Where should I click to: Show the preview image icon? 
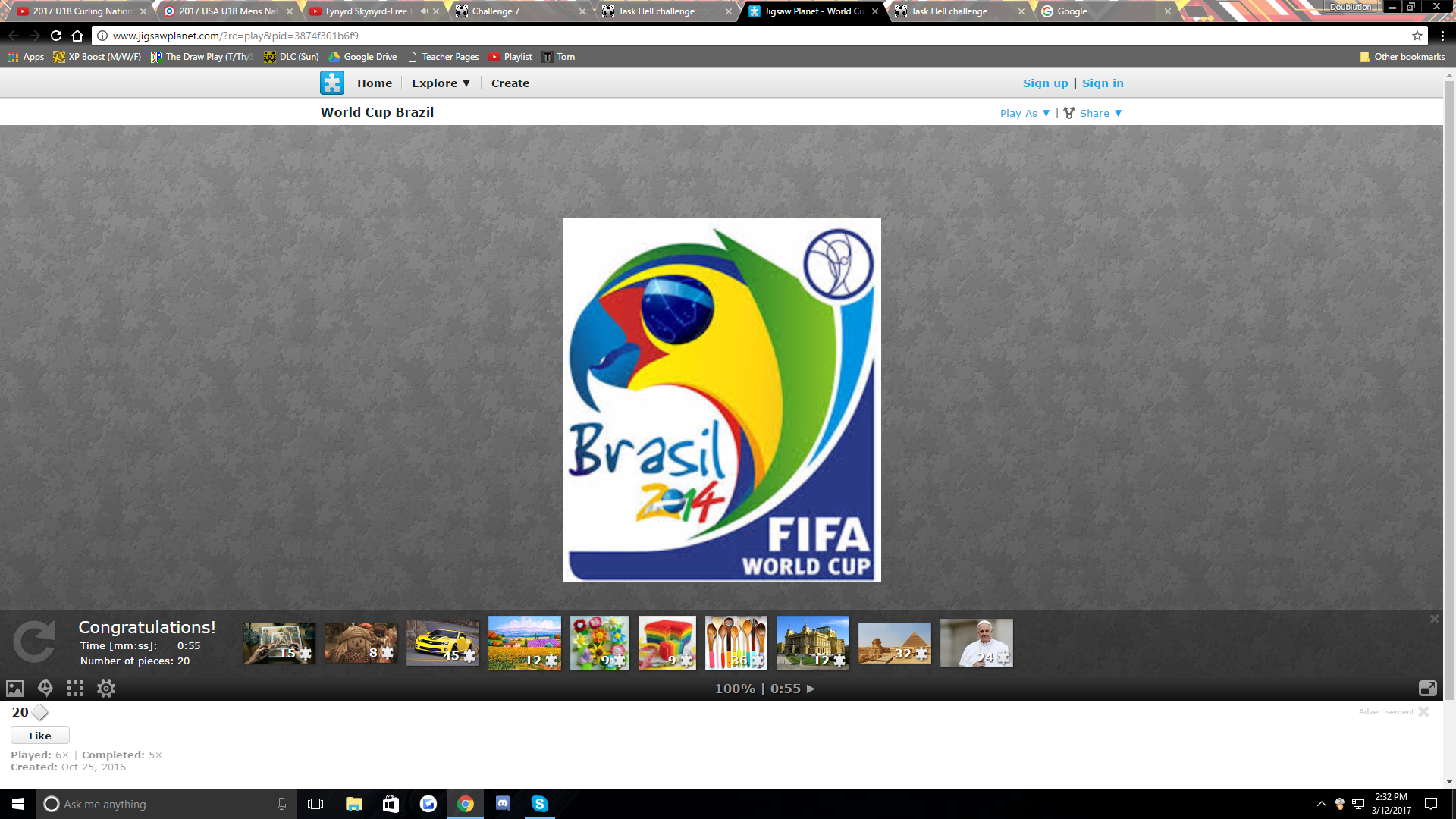(x=15, y=689)
